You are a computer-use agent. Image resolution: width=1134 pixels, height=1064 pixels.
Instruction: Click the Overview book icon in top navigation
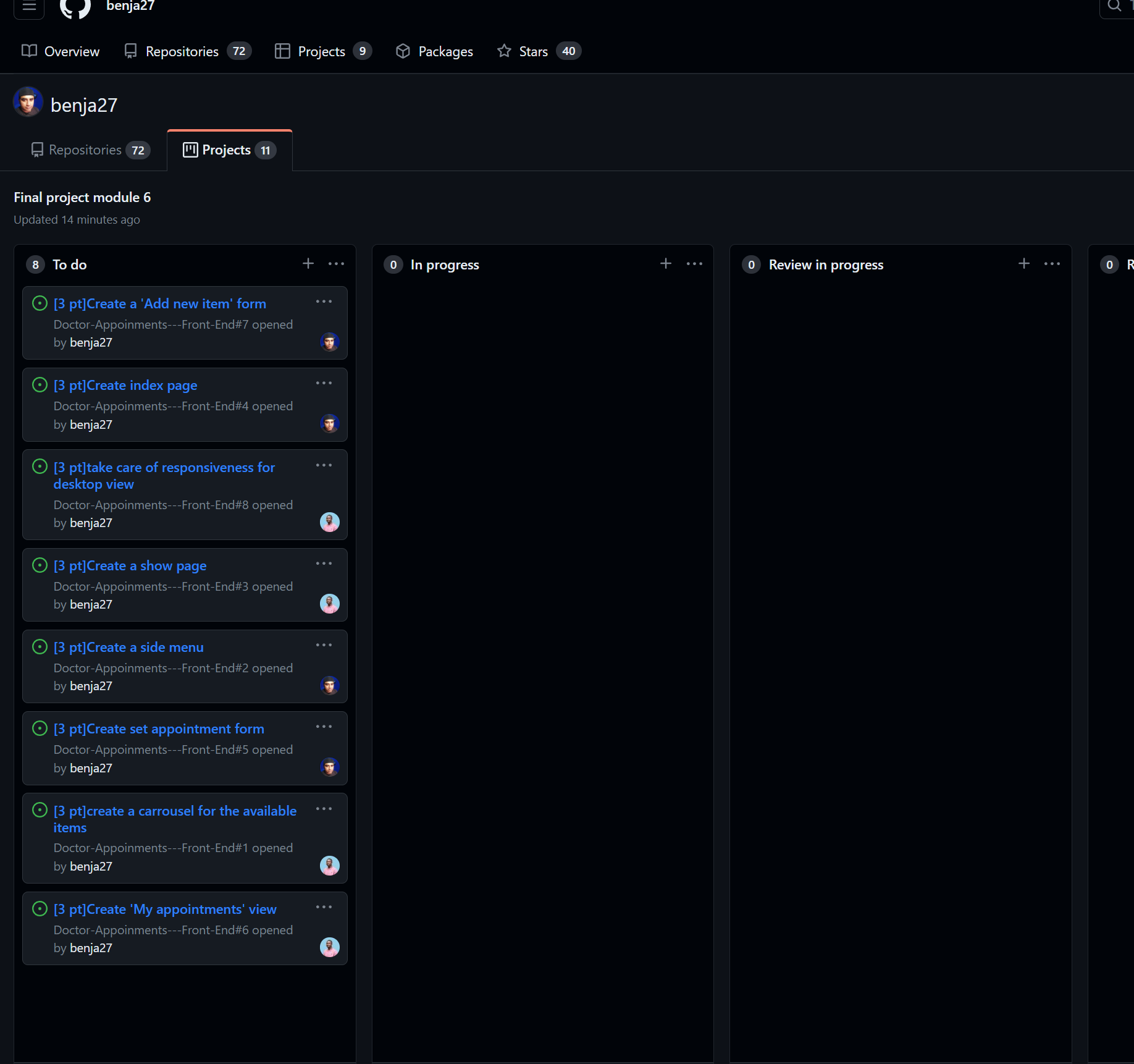click(x=29, y=51)
